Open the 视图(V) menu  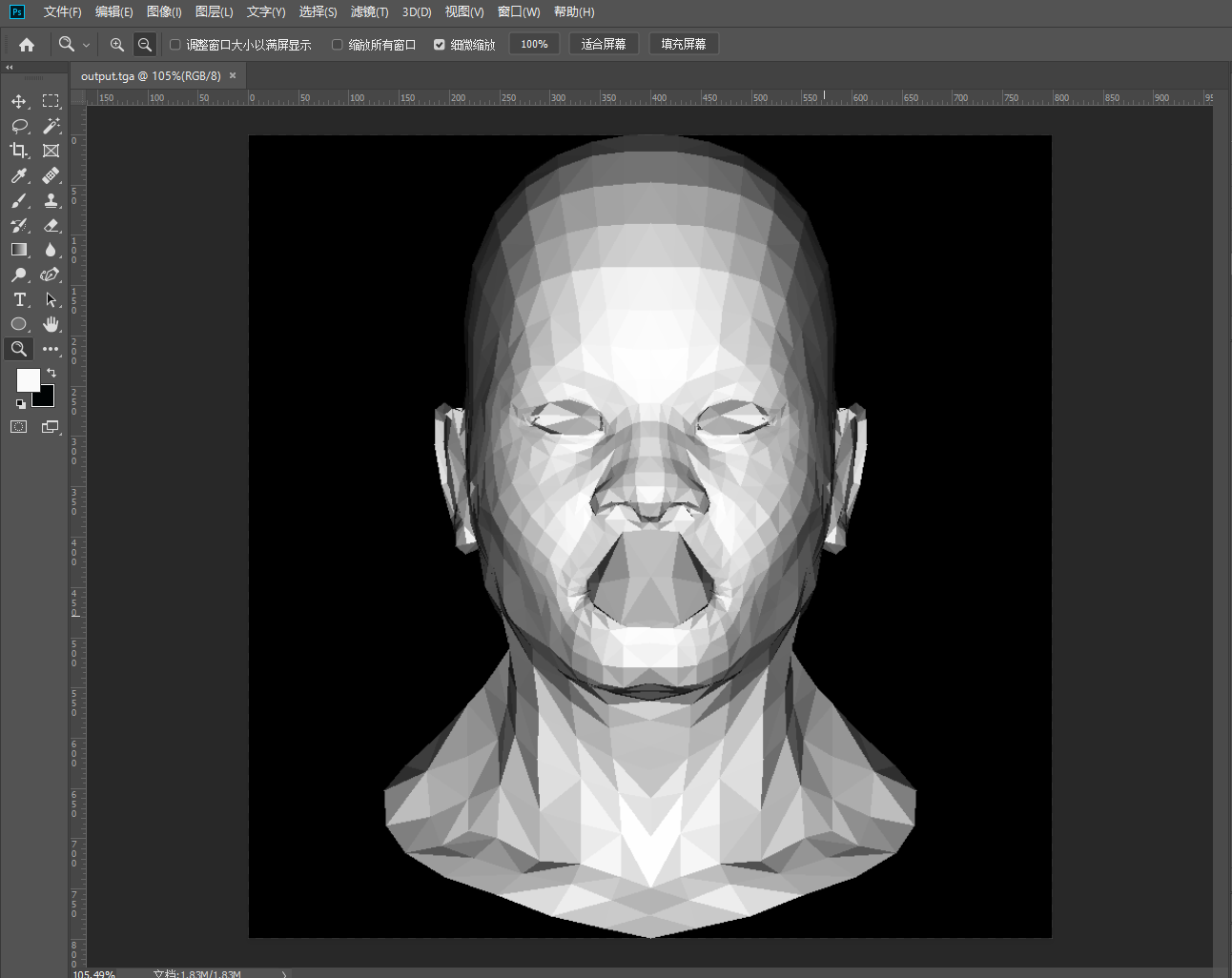click(x=464, y=12)
